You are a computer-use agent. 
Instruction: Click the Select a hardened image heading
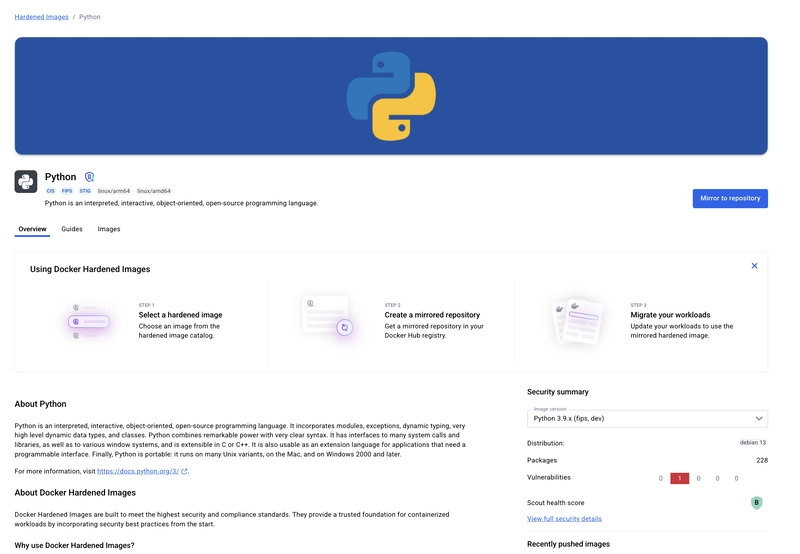(181, 315)
